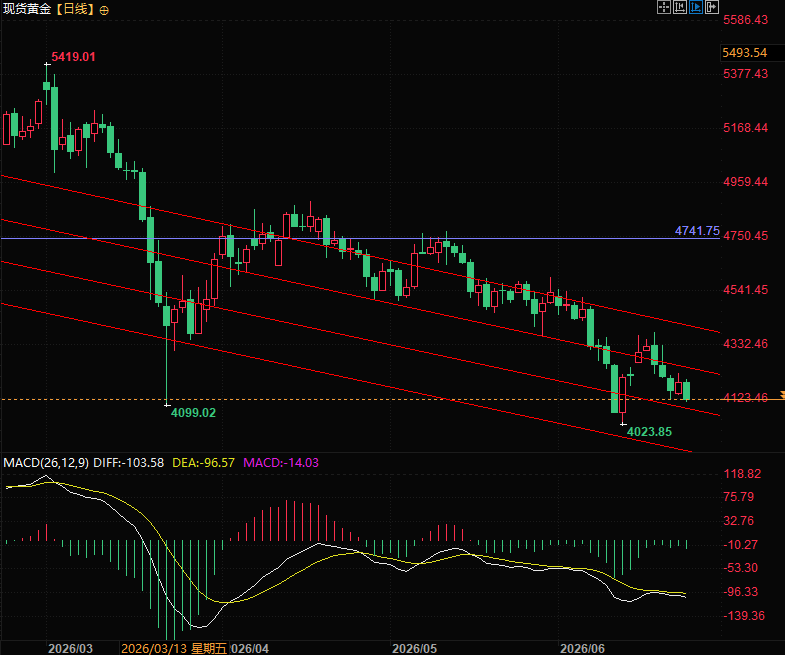The height and width of the screenshot is (655, 785).
Task: Click the magenta MACD:-14.03 value
Action: point(281,463)
